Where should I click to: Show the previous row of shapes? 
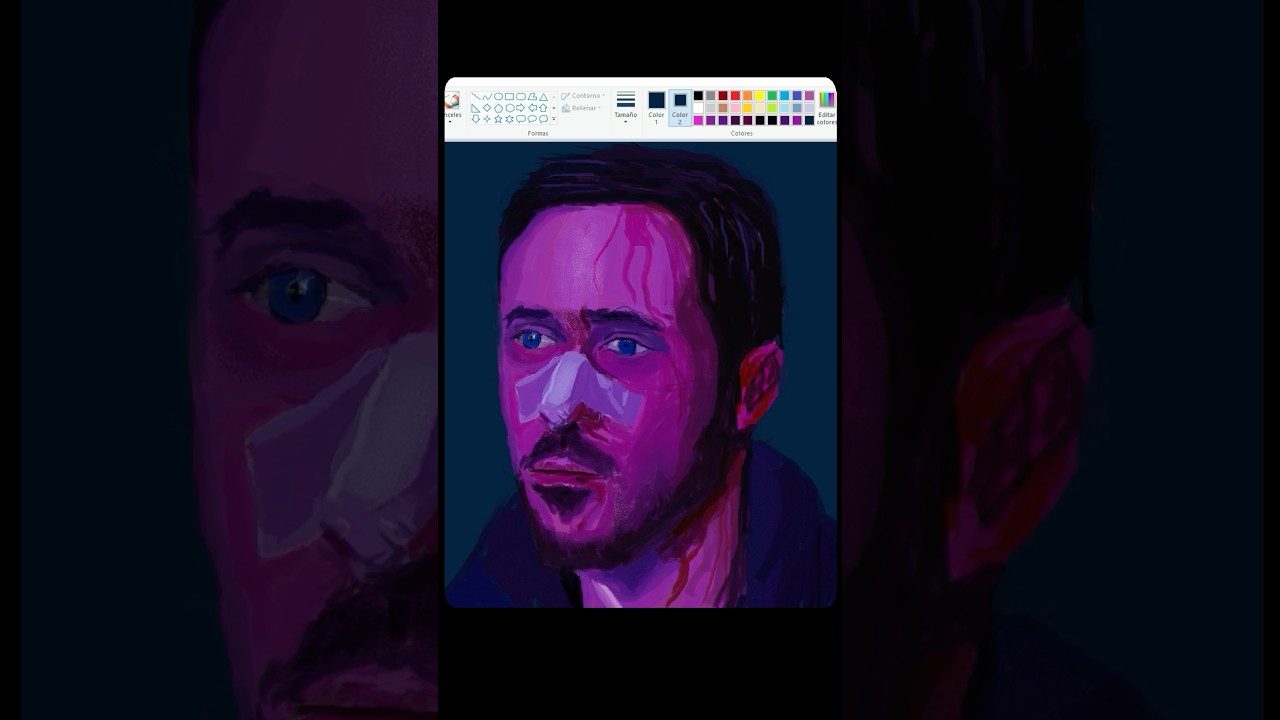pyautogui.click(x=554, y=97)
